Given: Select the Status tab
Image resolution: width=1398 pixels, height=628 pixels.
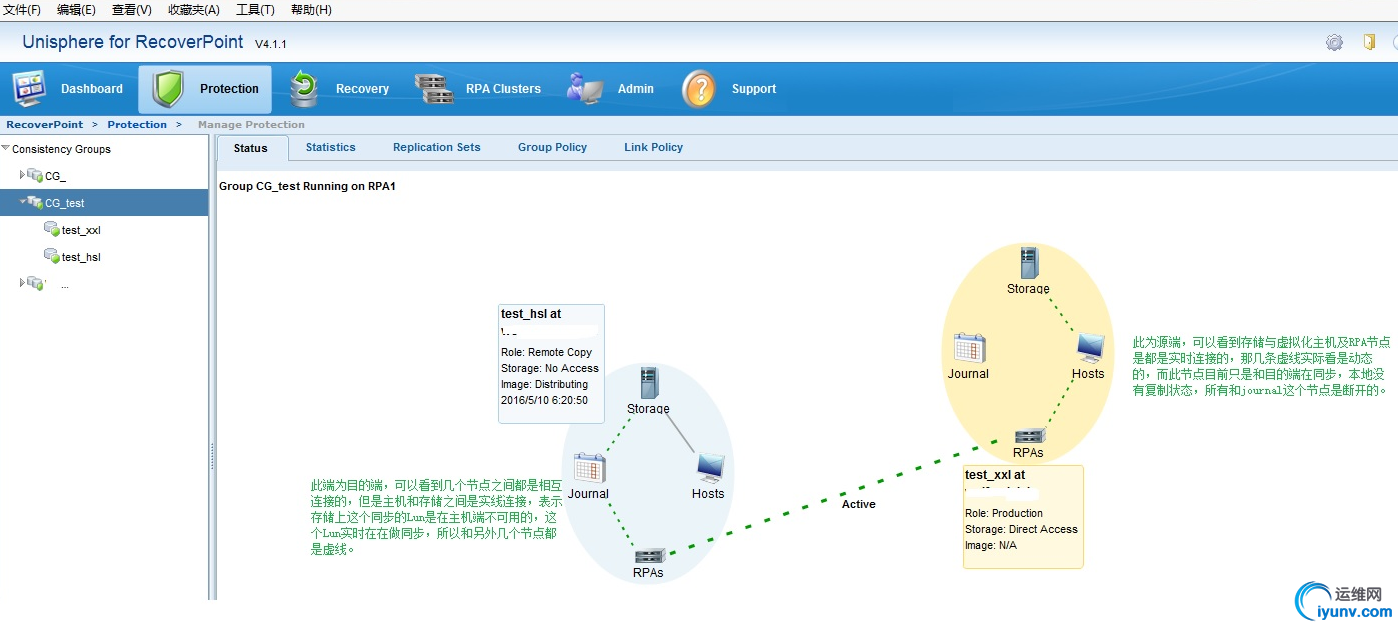Looking at the screenshot, I should [251, 148].
